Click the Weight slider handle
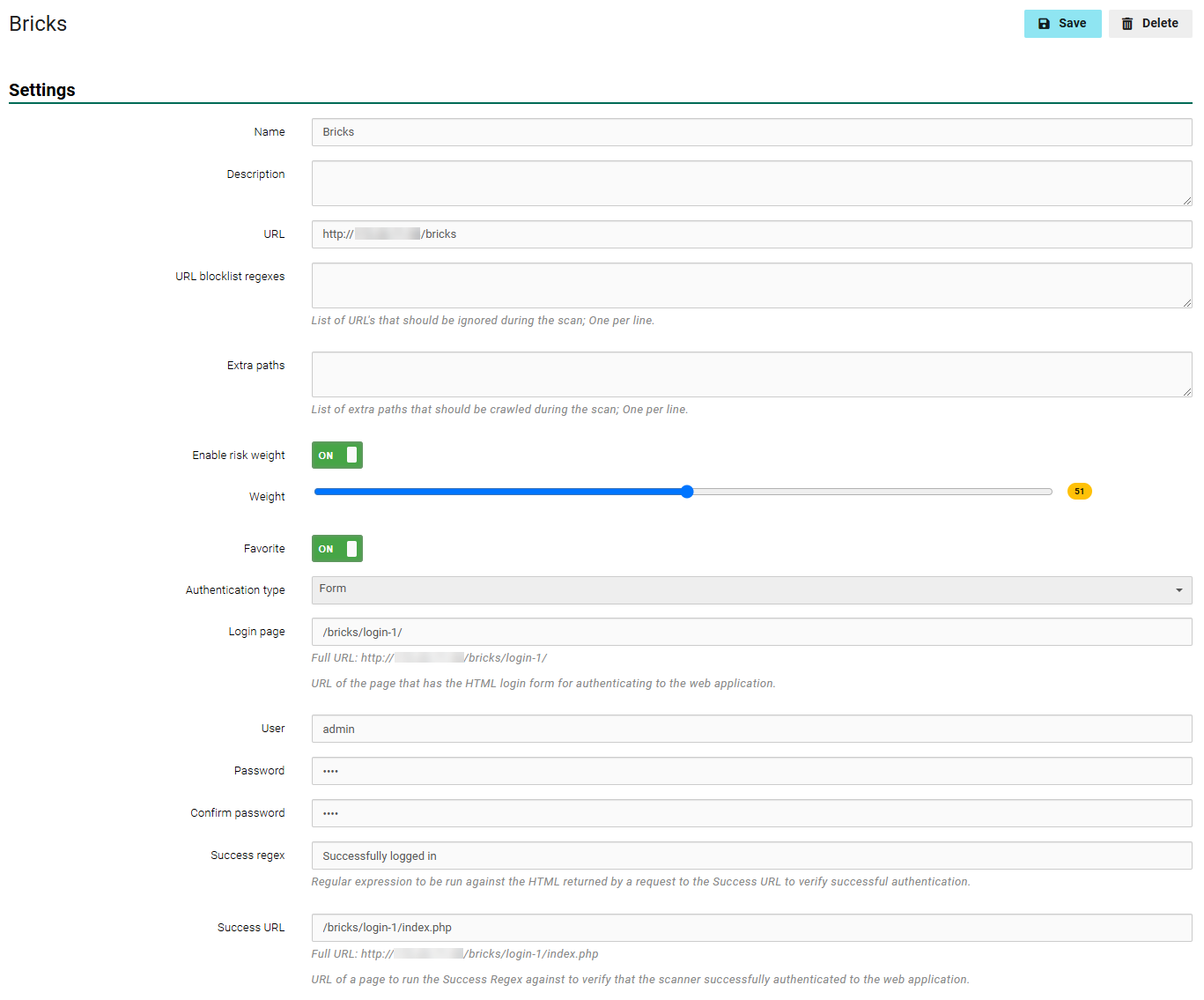This screenshot has height=1000, width=1204. click(x=686, y=492)
